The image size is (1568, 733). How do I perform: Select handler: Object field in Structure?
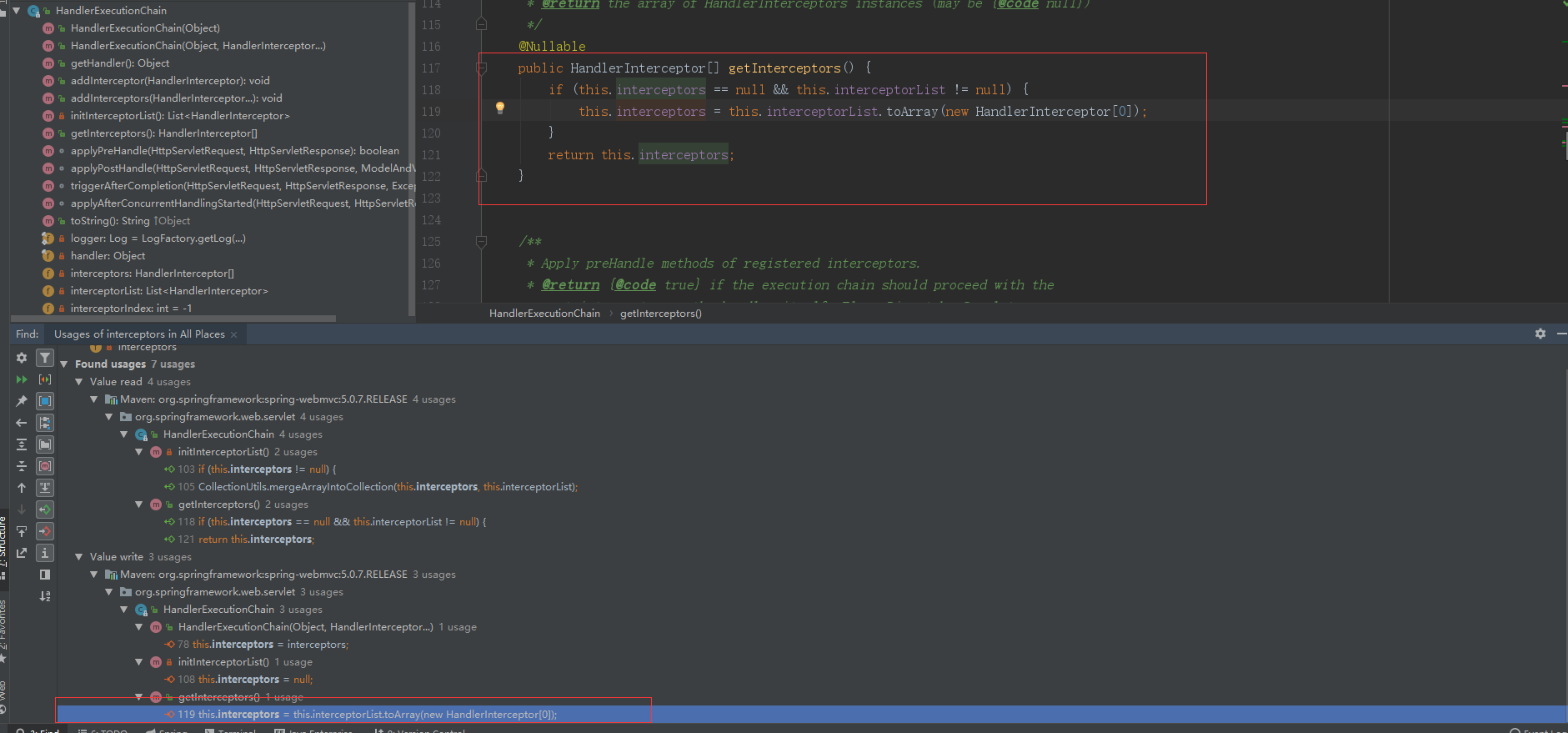coord(108,256)
